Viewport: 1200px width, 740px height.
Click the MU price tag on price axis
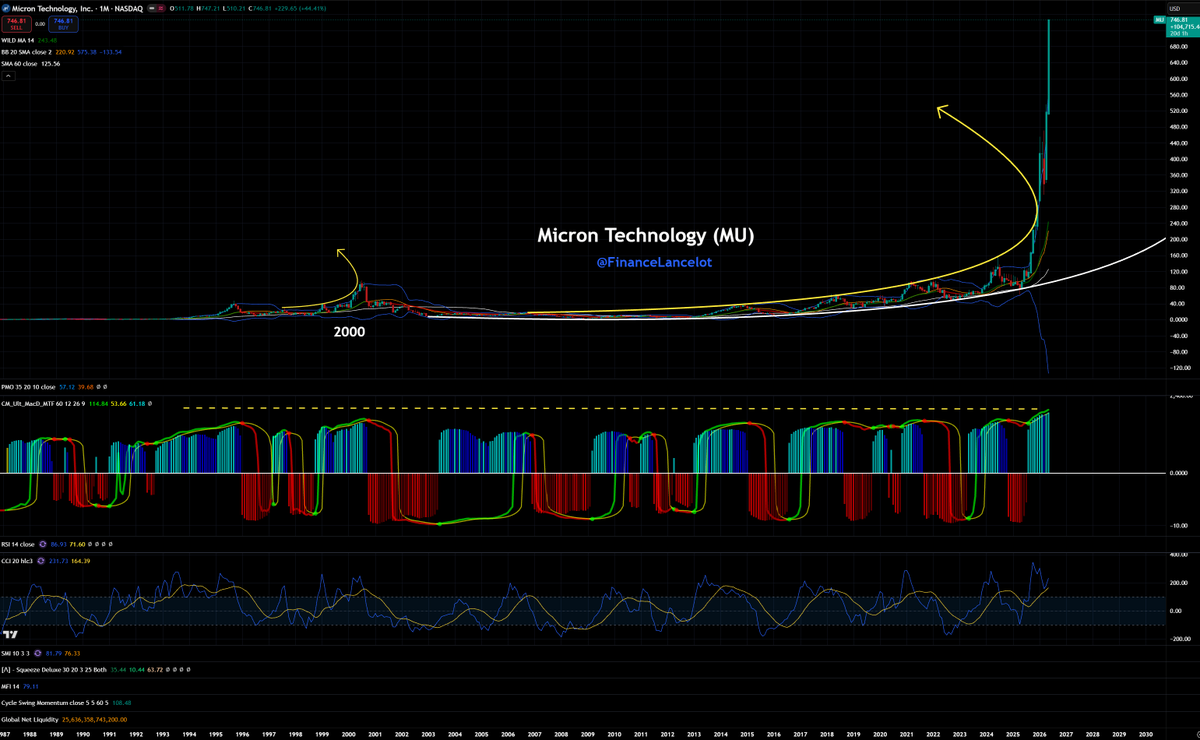1159,19
